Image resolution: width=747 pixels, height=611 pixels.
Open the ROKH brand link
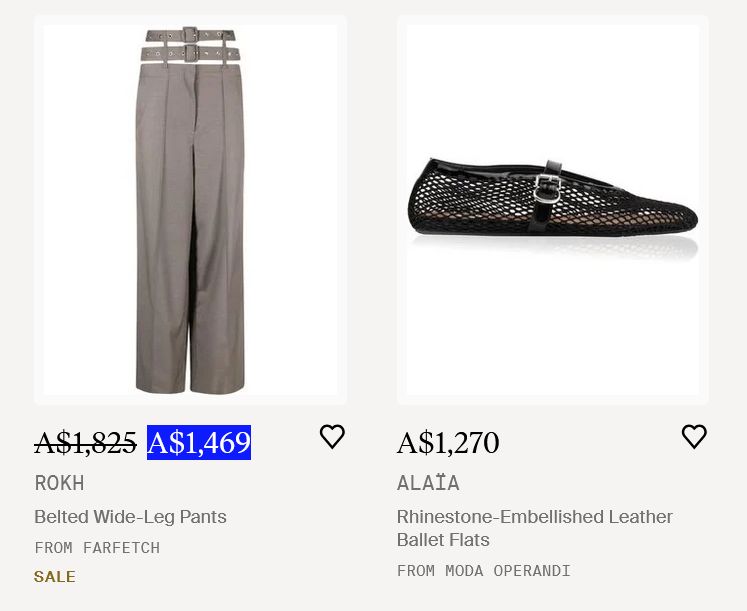59,483
